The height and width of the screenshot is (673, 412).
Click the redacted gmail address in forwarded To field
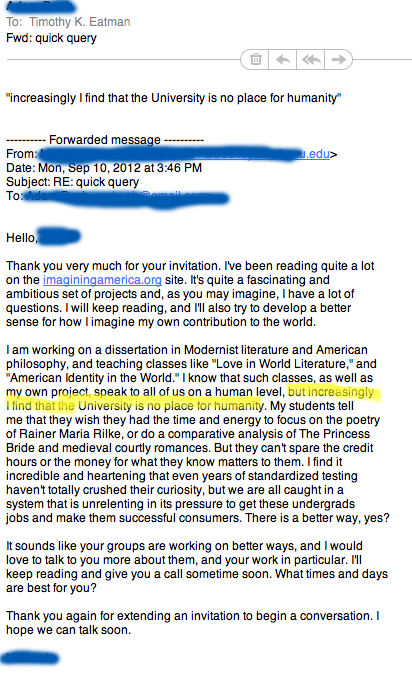(127, 197)
